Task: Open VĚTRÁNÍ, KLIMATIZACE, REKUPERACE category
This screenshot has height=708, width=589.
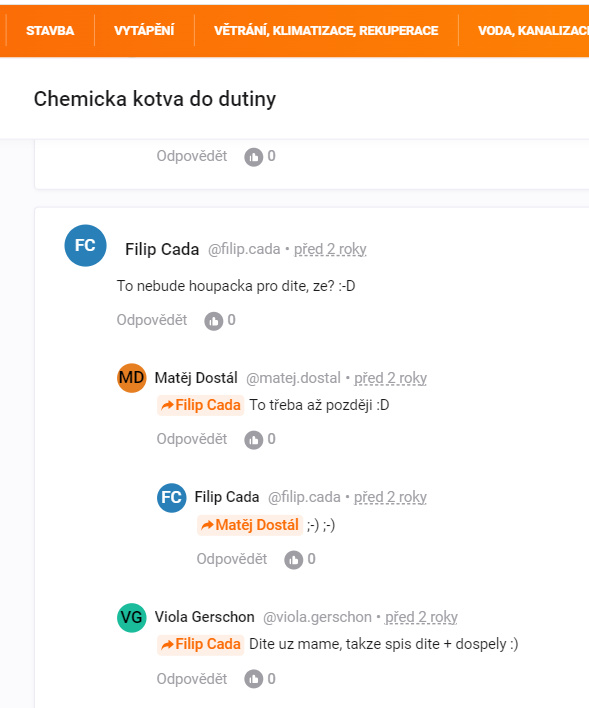Action: tap(326, 31)
